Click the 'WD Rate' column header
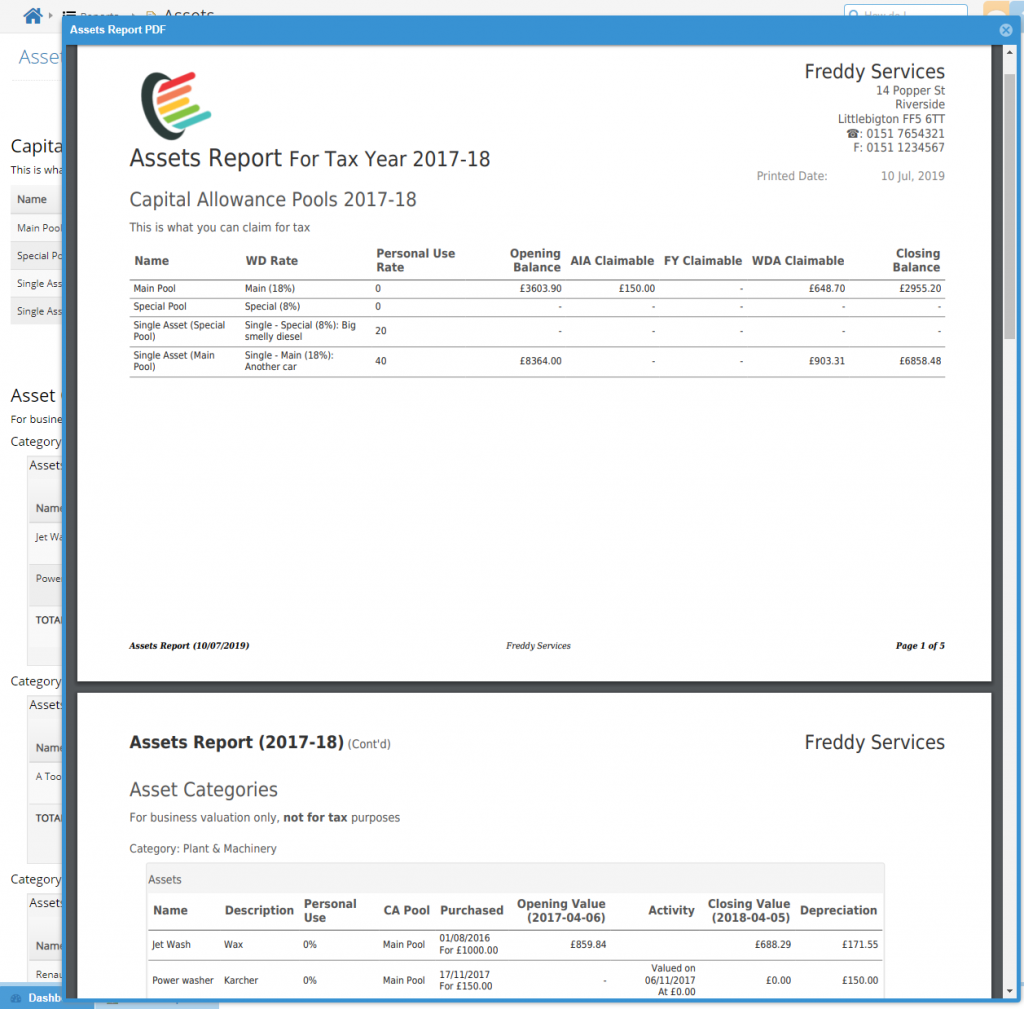This screenshot has width=1024, height=1009. tap(272, 261)
